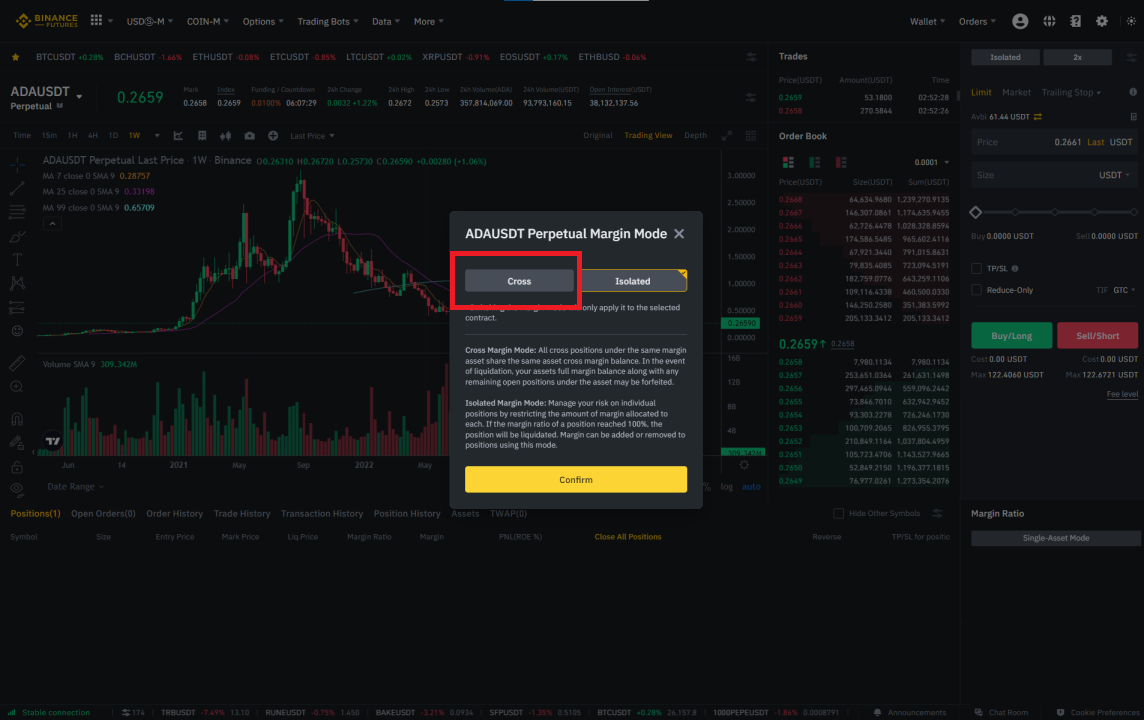
Task: Open the Last Price dropdown
Action: pos(312,136)
